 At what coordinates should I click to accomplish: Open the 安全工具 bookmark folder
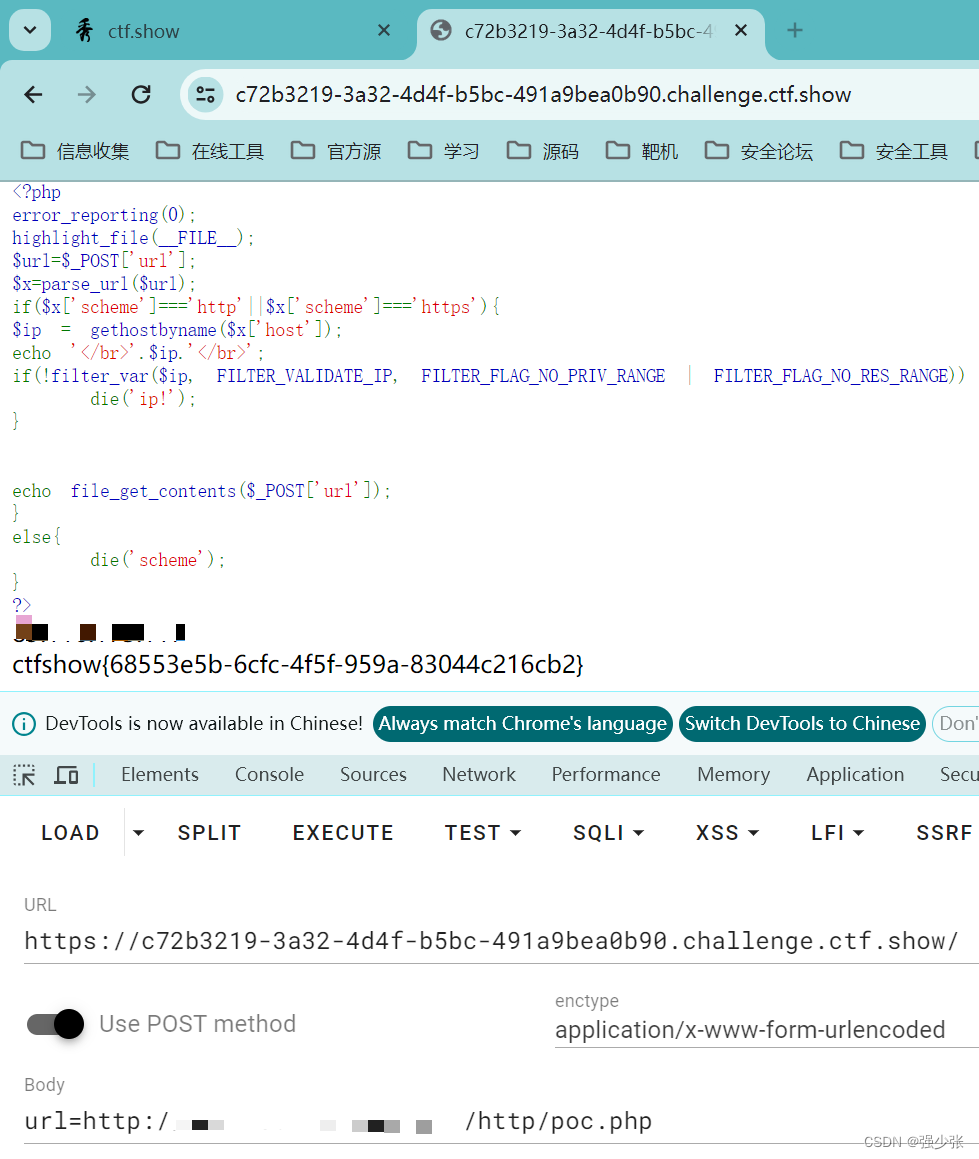(893, 152)
